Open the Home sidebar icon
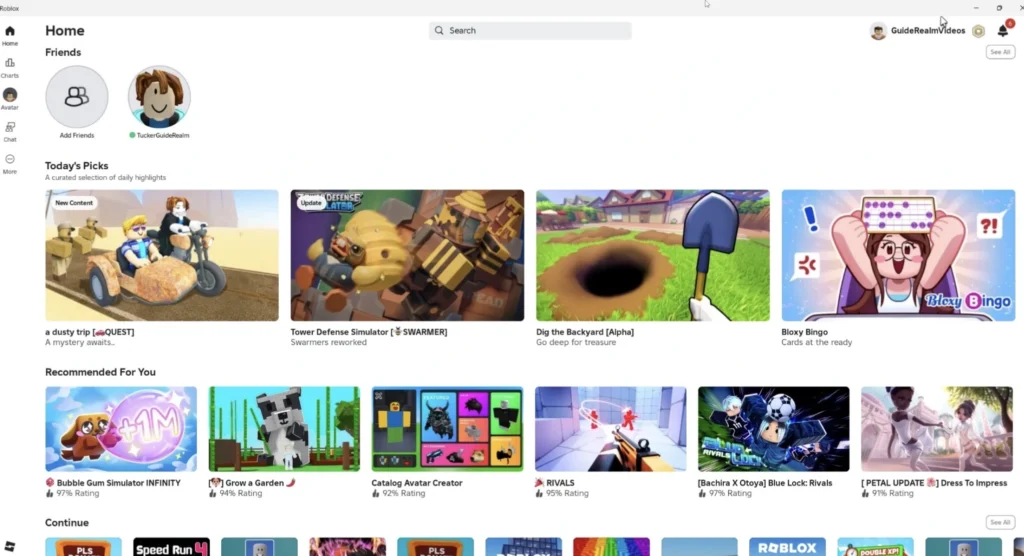 coord(10,31)
